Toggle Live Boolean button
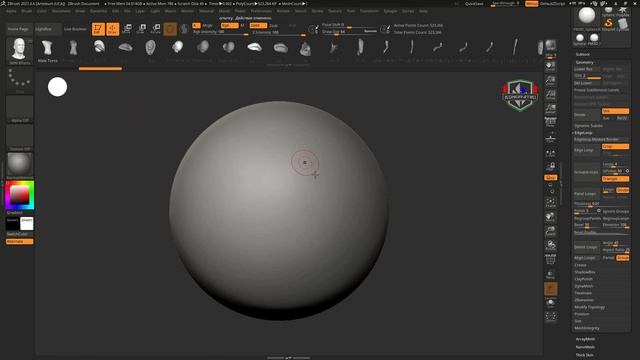The height and width of the screenshot is (360, 640). (75, 29)
